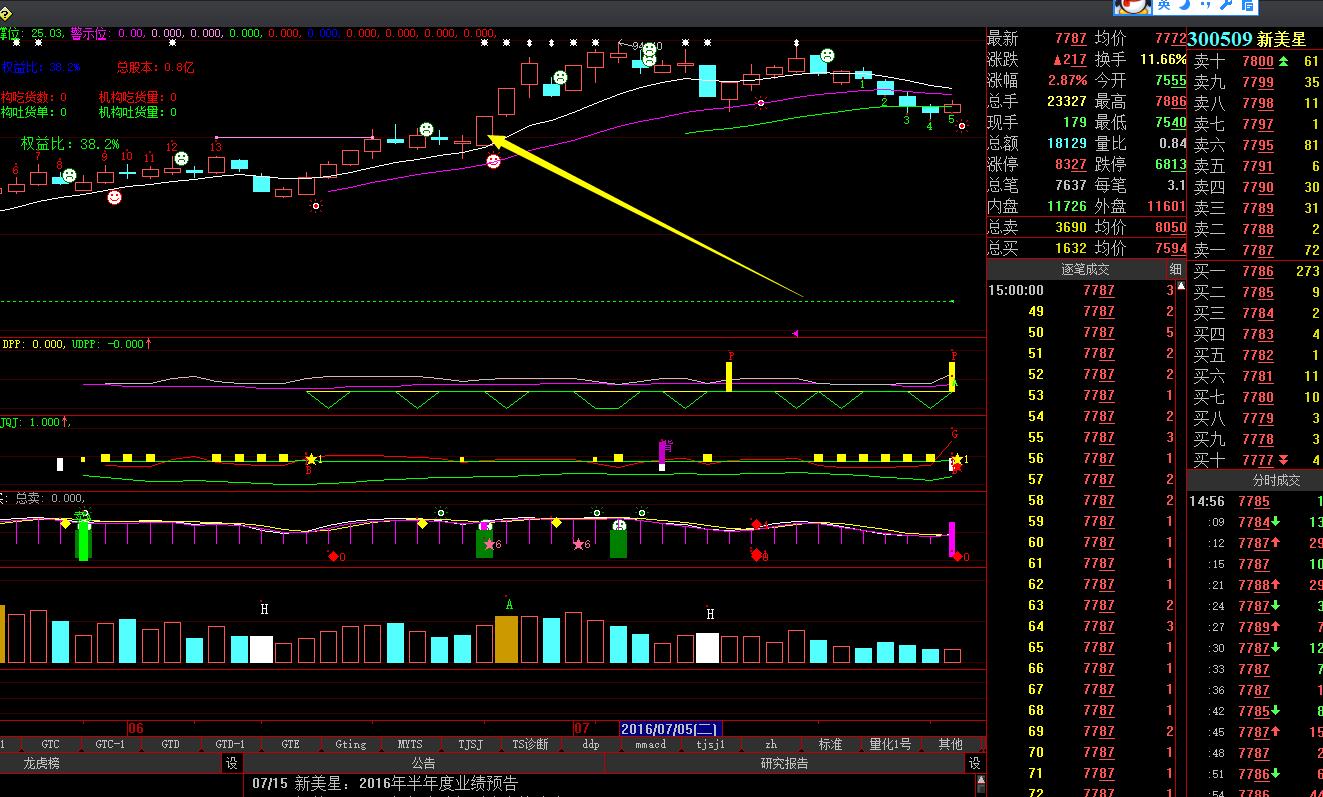1323x797 pixels.
Task: Toggle the punctuation mode icon in input bar
Action: [x=1206, y=5]
